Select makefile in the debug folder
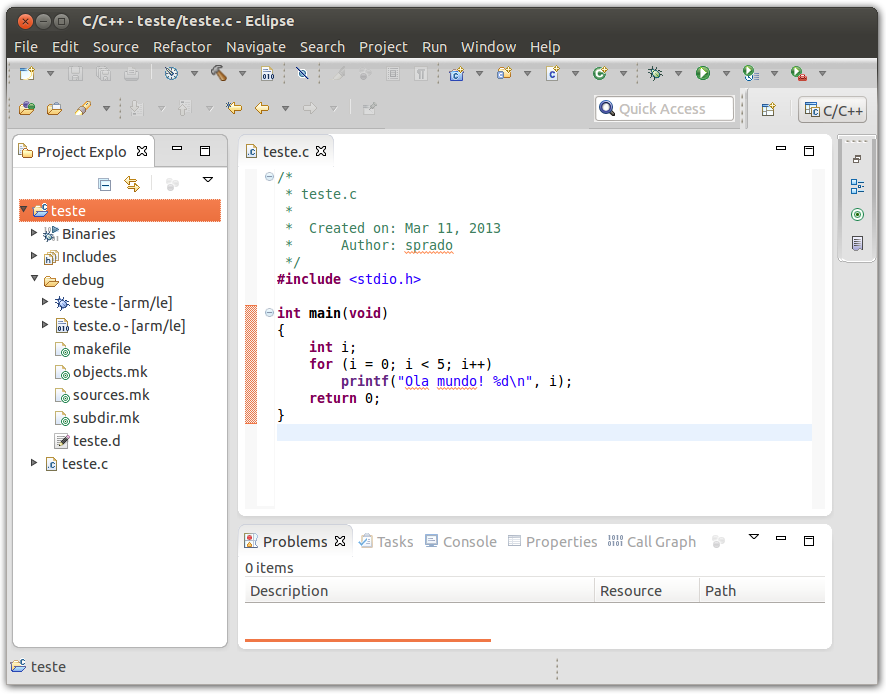 [93, 349]
